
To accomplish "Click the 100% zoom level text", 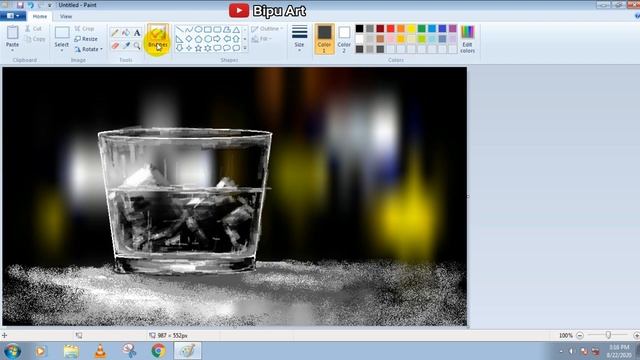I will (566, 336).
